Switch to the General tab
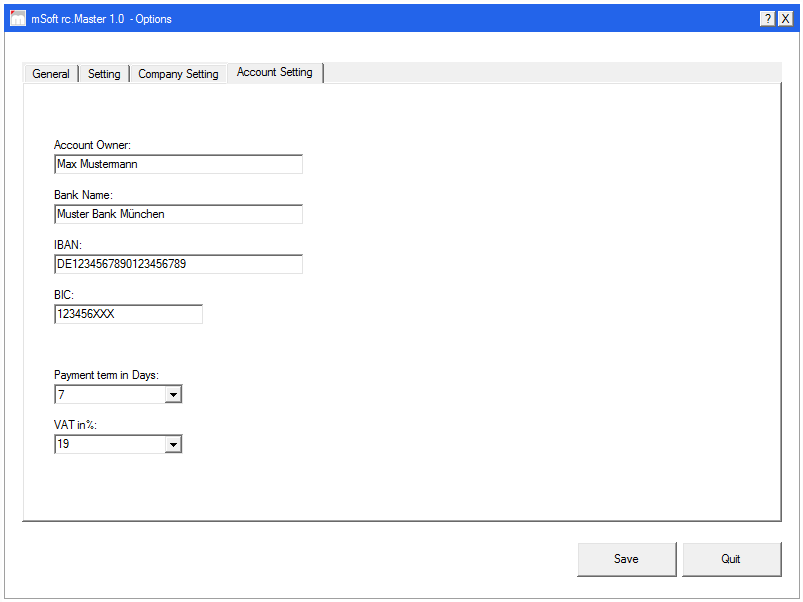This screenshot has width=803, height=602. (x=51, y=73)
